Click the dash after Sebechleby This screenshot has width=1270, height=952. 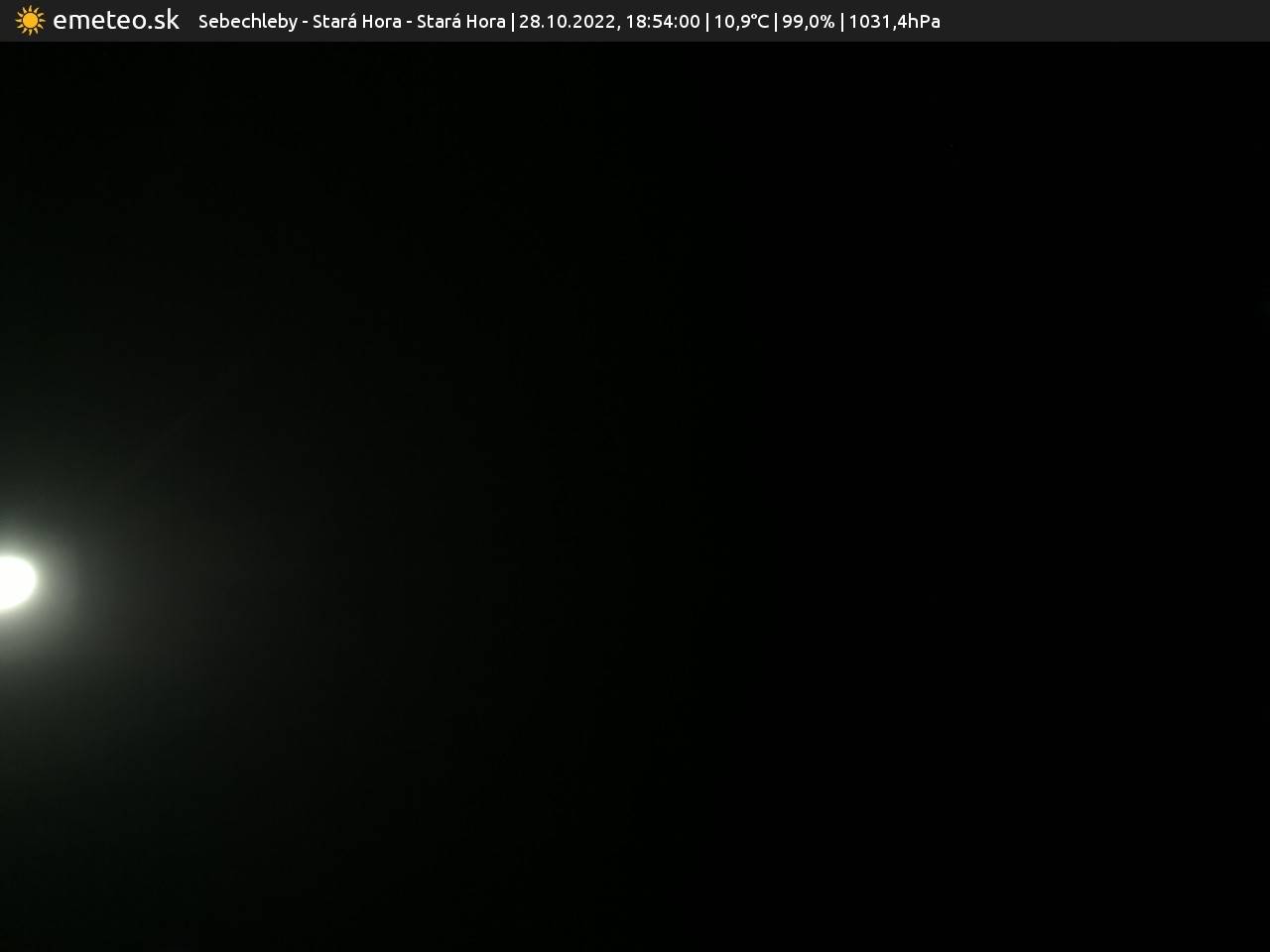point(305,22)
